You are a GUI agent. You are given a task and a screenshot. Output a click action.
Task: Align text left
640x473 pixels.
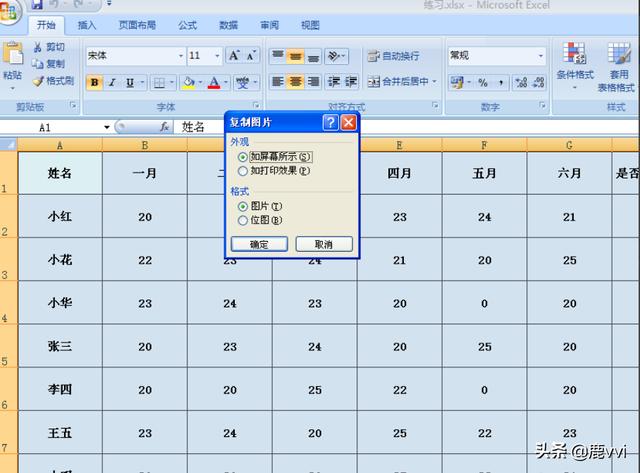278,82
